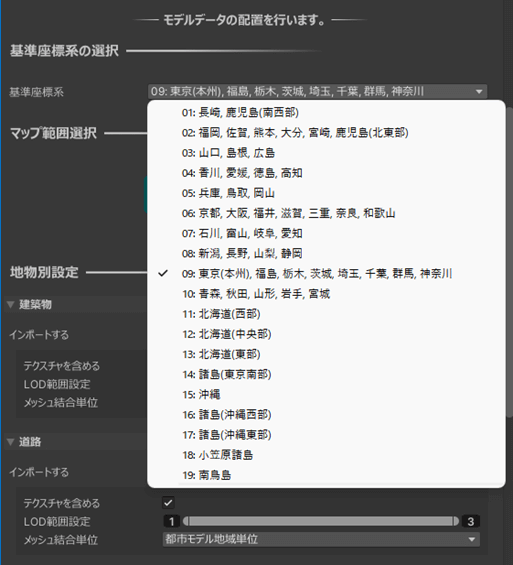Choose 02: 福岡, 佐賀, 熊本 coordinate option
Viewport: 513px width, 565px height.
(x=326, y=133)
